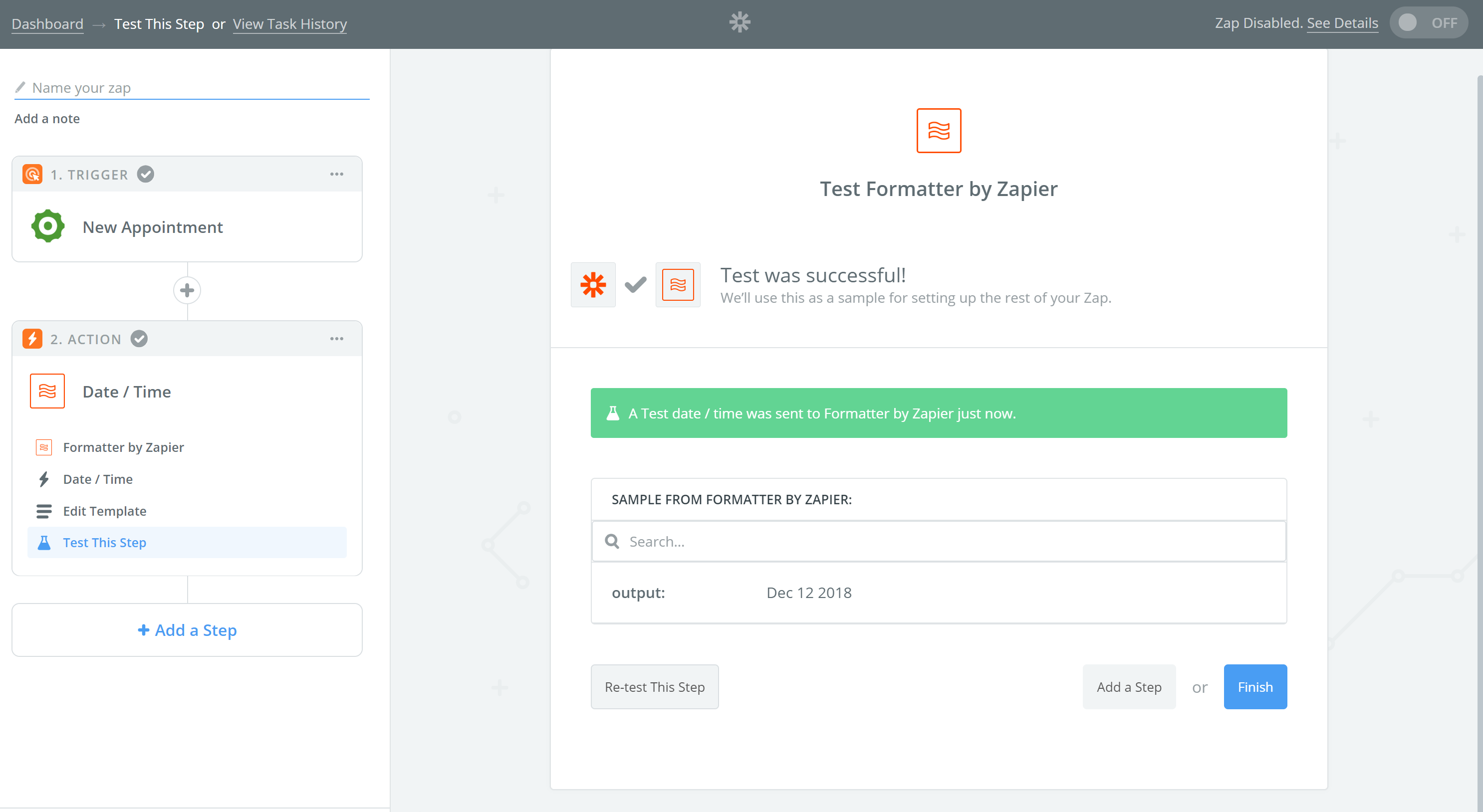
Task: Click the large Formatter icon above title
Action: tap(939, 131)
